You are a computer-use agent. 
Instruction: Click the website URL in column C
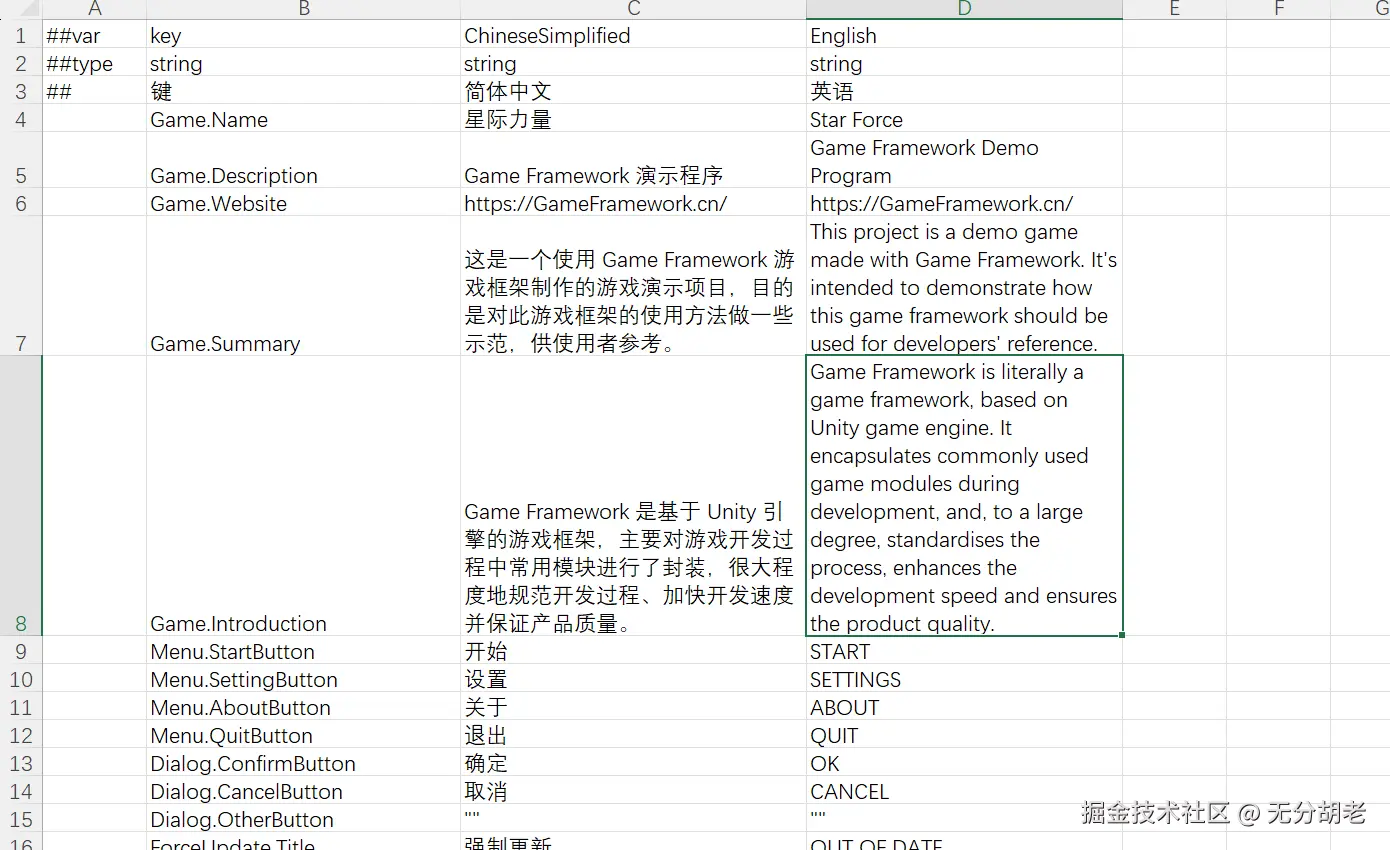tap(633, 203)
